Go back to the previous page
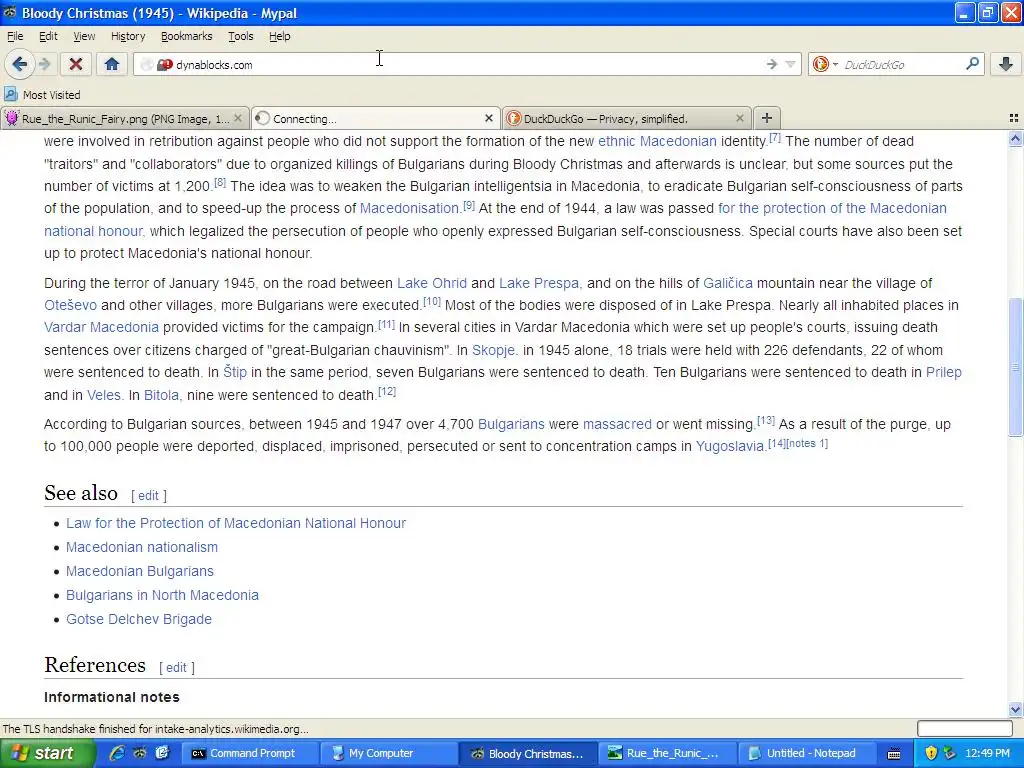This screenshot has height=768, width=1024. pos(20,64)
